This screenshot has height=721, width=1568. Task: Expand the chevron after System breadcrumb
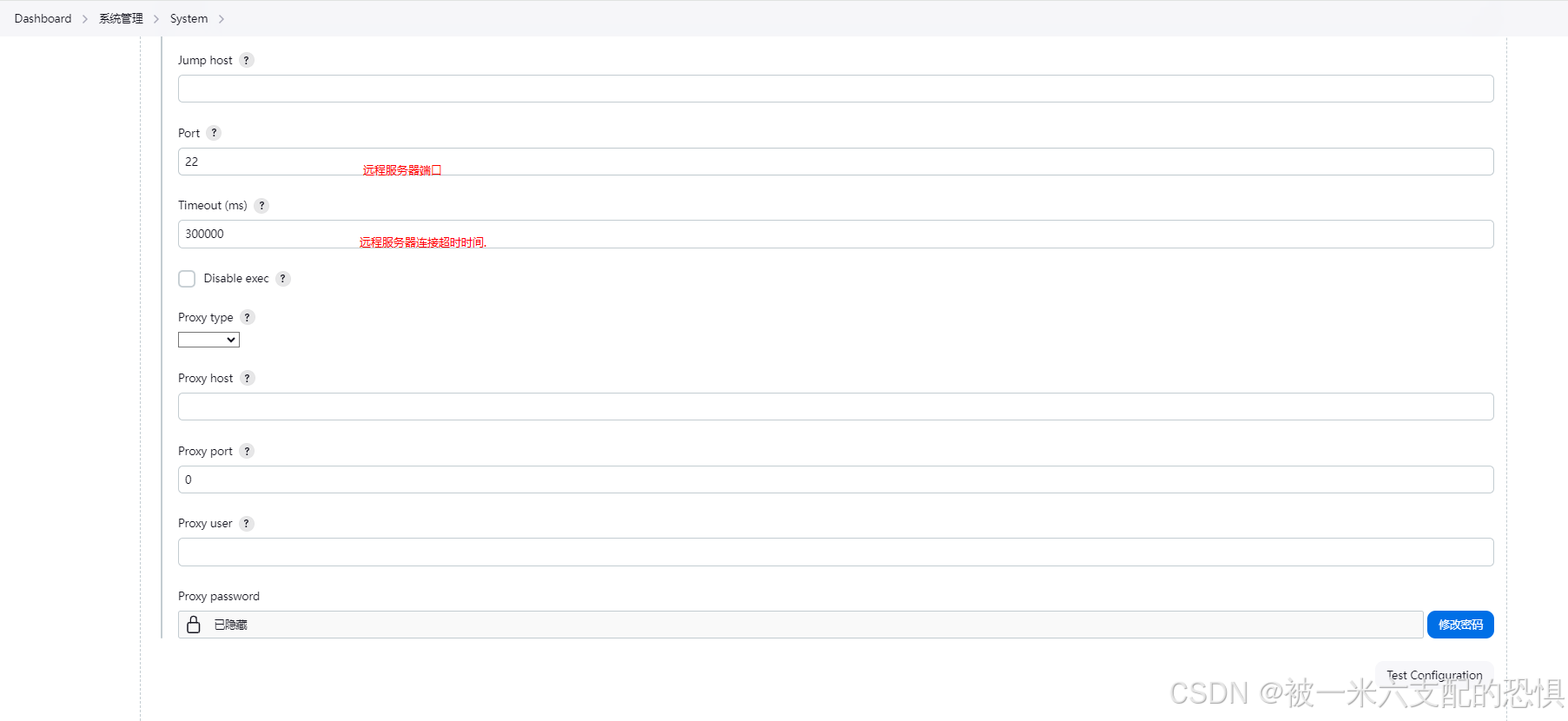click(x=222, y=19)
